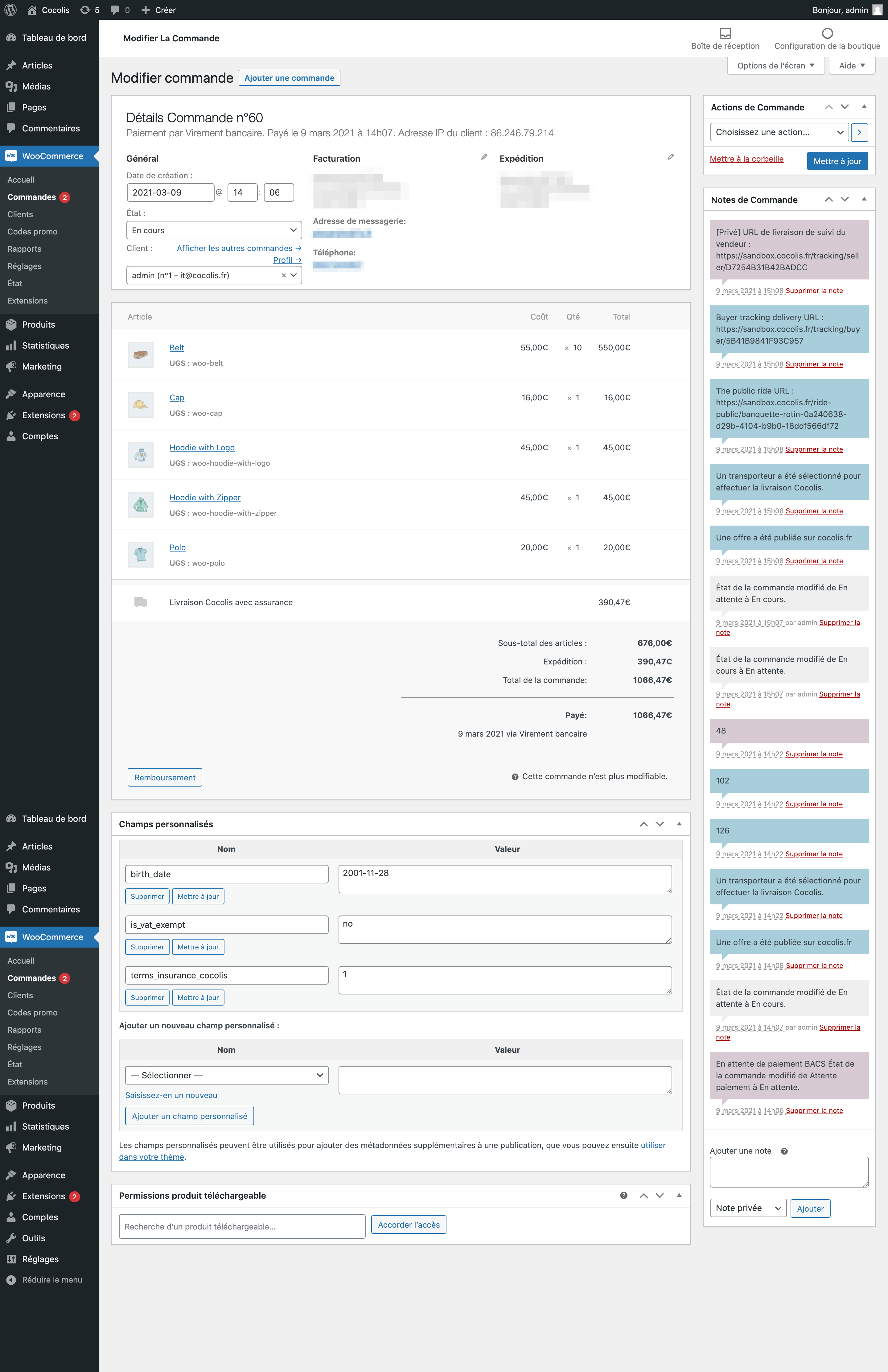The width and height of the screenshot is (888, 1372).
Task: Open the Boîte de réception inbox icon
Action: click(x=725, y=33)
